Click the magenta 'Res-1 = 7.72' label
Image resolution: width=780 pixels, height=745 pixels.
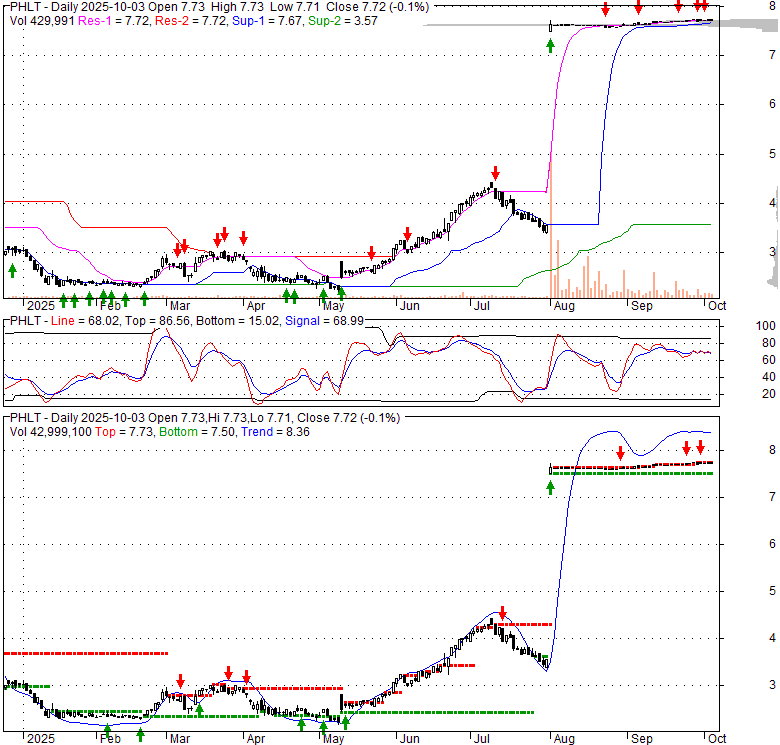click(x=114, y=21)
